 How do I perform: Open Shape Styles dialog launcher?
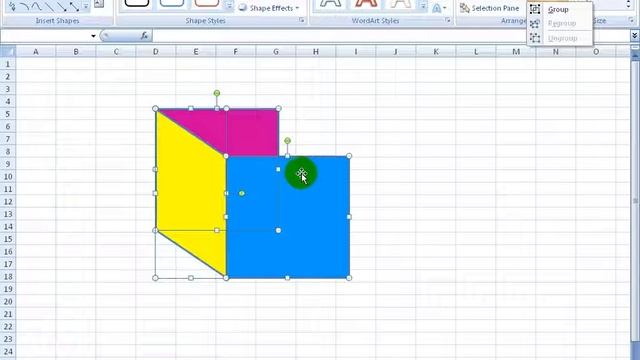pyautogui.click(x=302, y=20)
